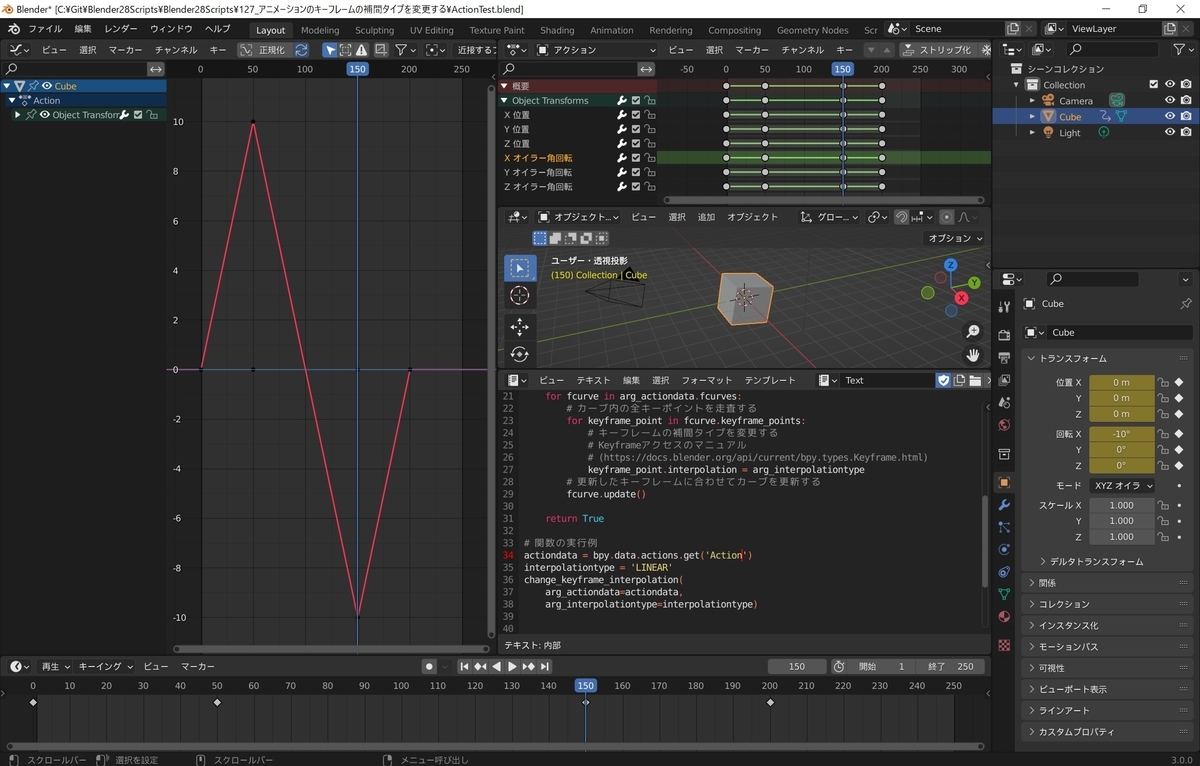Open the Physics properties tab
The image size is (1200, 766).
(1005, 549)
